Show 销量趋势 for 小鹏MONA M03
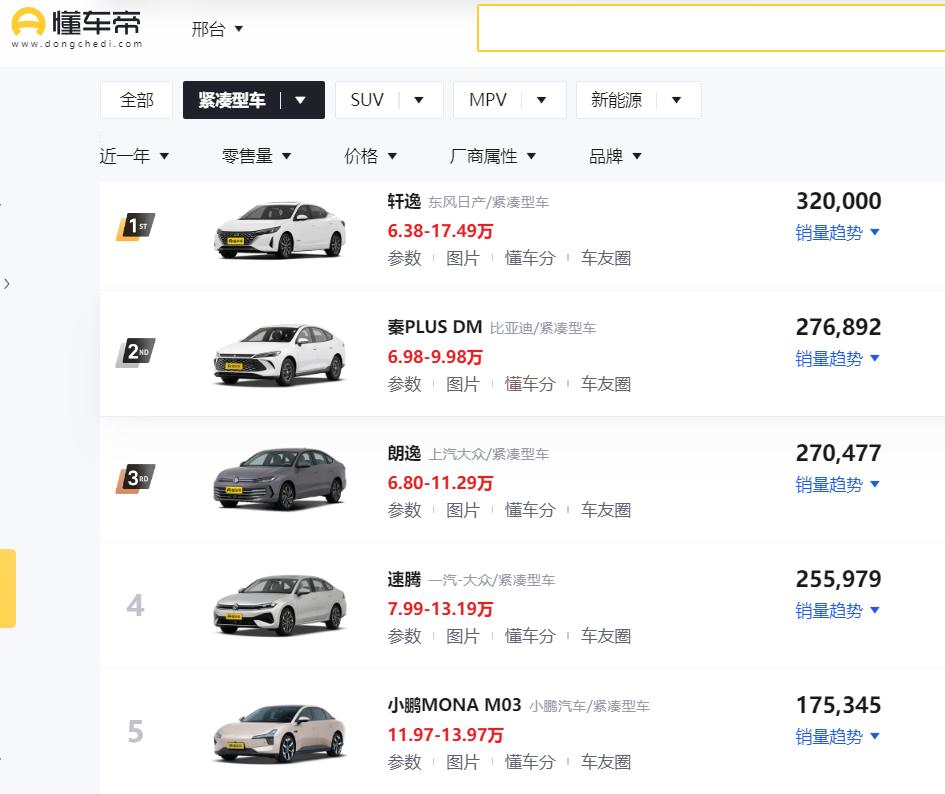 point(838,737)
